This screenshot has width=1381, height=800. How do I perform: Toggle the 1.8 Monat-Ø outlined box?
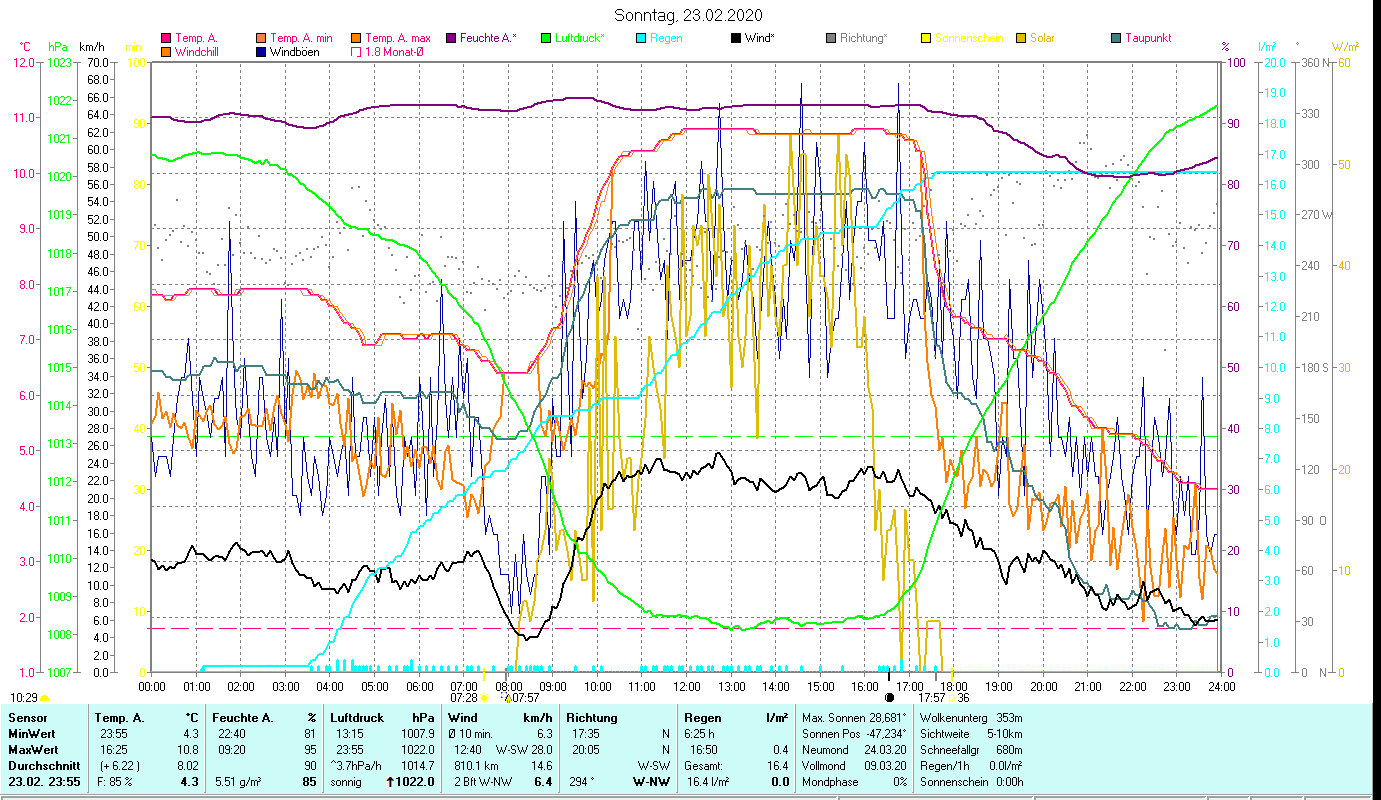356,52
